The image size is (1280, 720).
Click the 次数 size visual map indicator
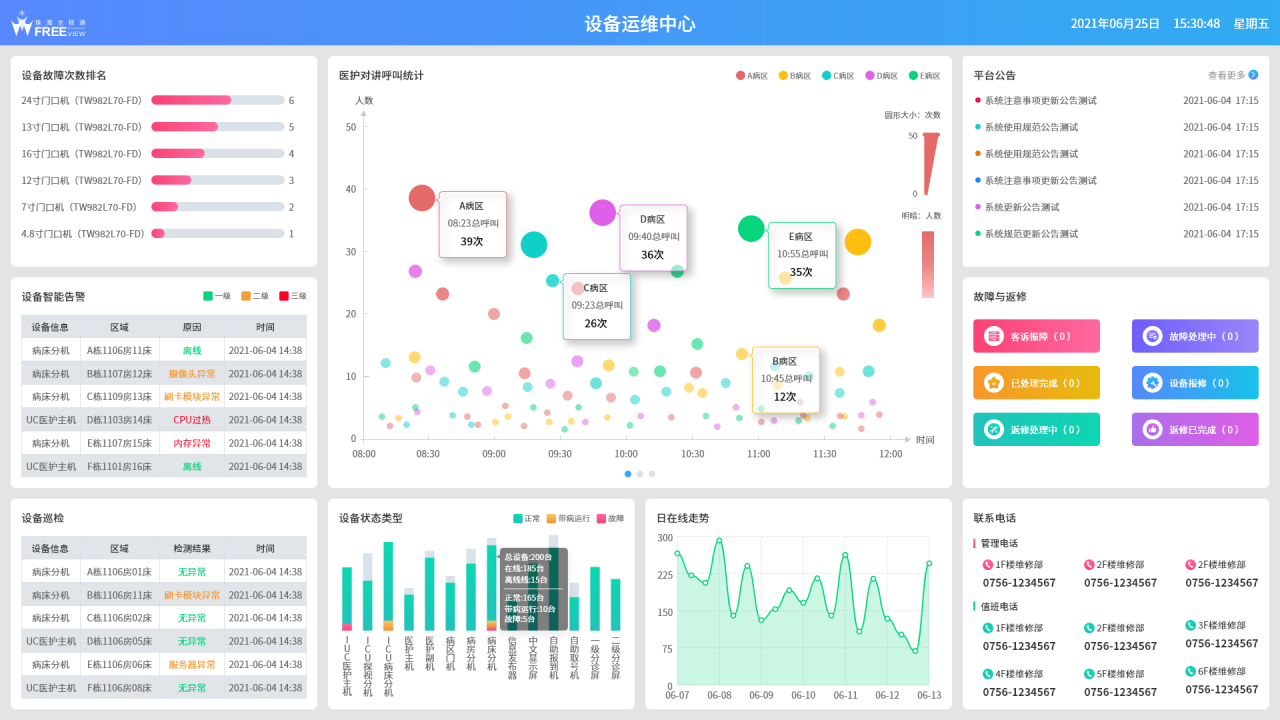[930, 163]
